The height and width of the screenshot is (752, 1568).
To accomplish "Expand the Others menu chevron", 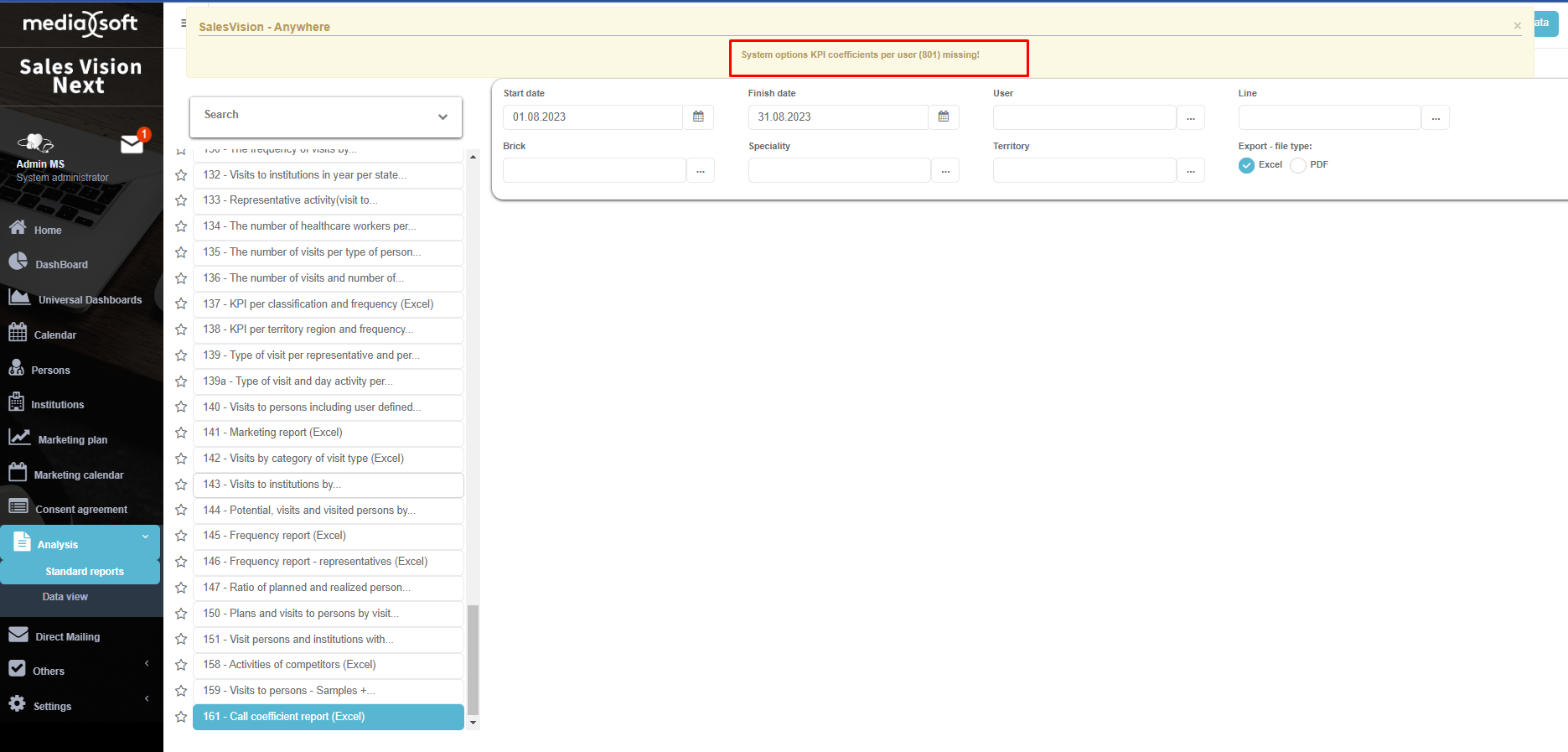I will tap(147, 664).
